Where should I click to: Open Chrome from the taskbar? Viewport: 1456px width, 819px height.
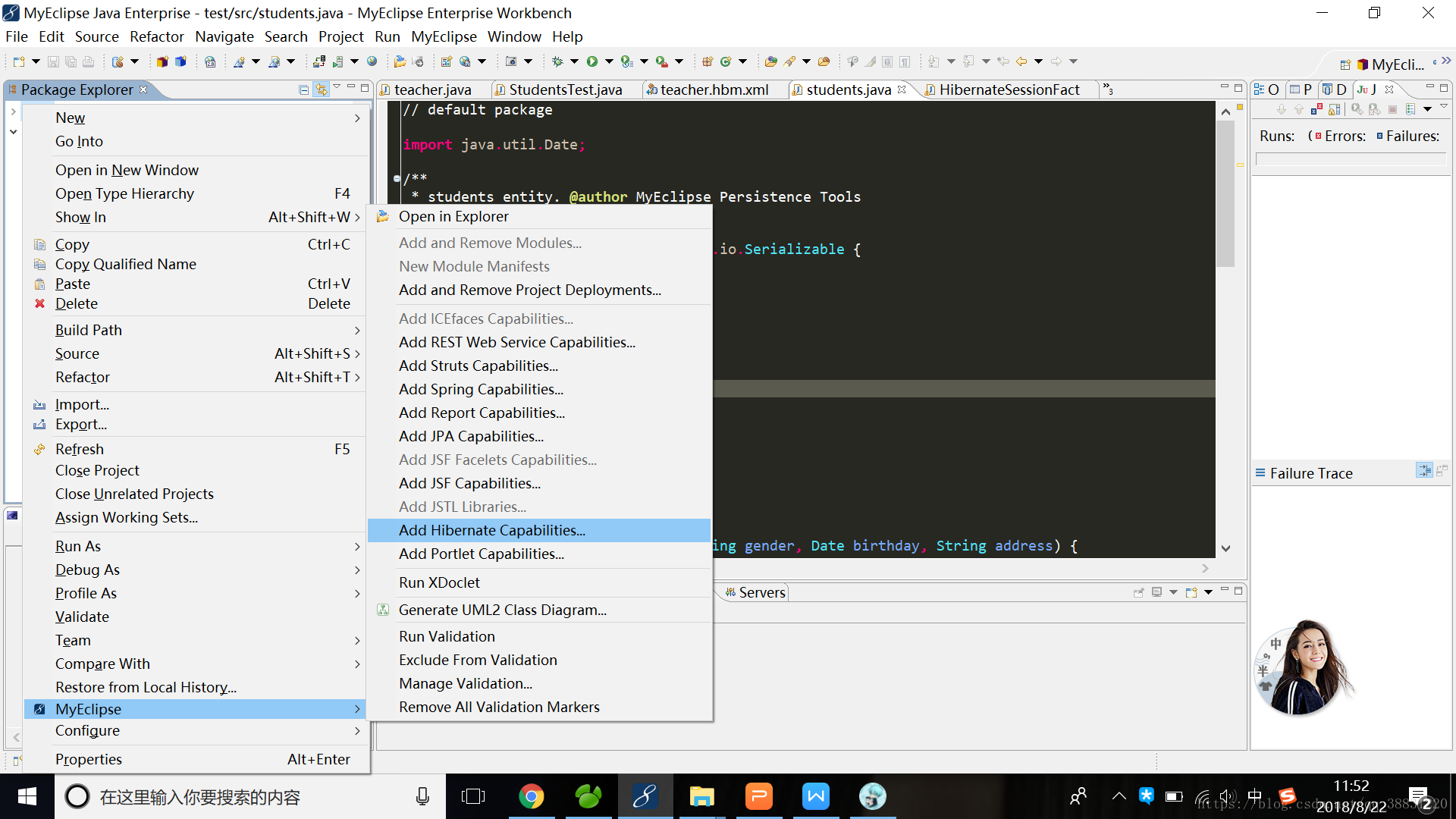pos(531,796)
